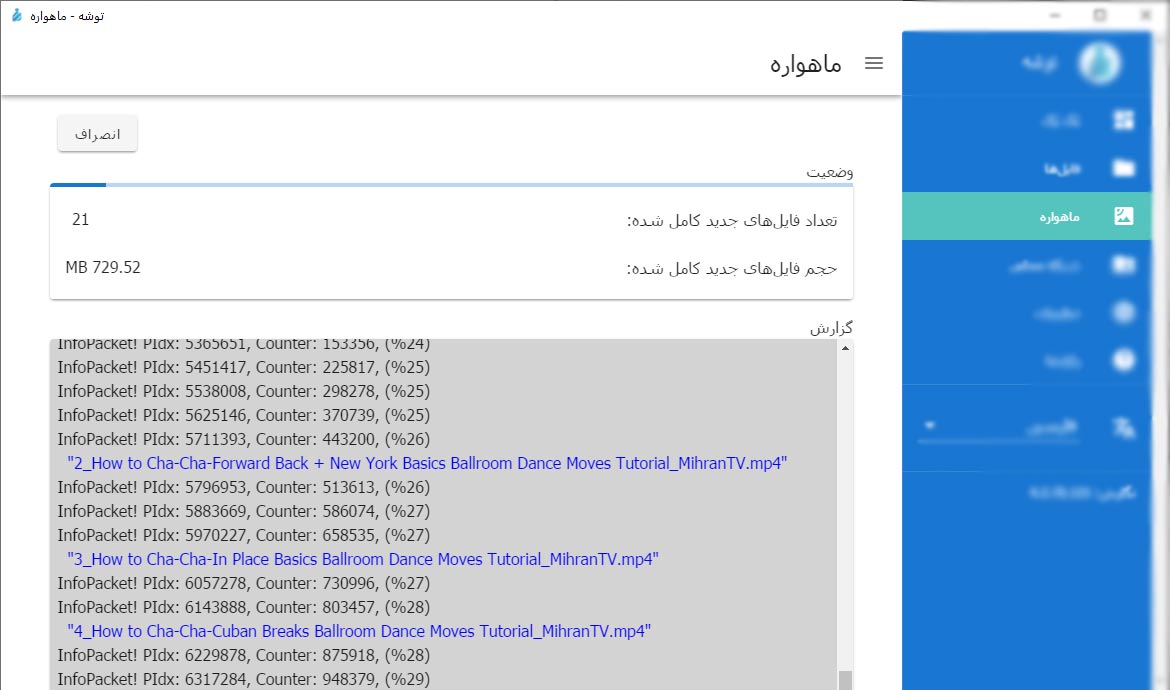The height and width of the screenshot is (690, 1170).
Task: Expand the language dropdown chevron in the sidebar
Action: (929, 424)
